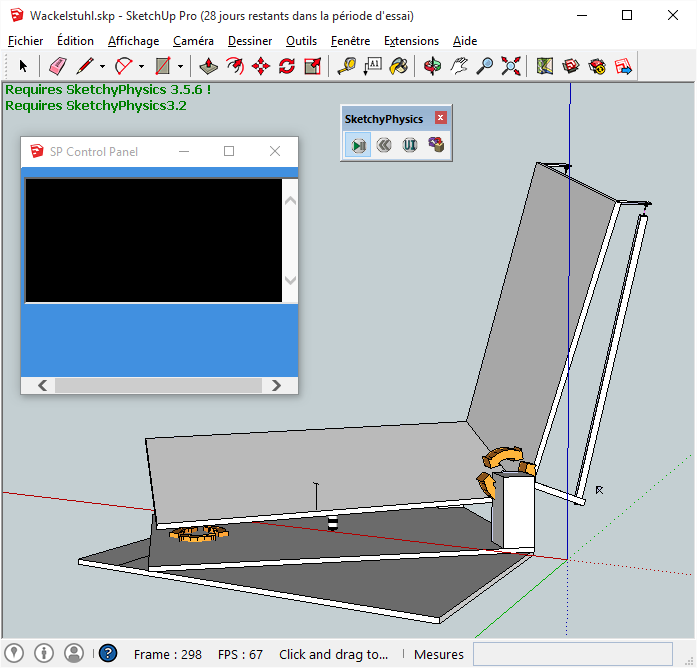Activate the Offset tool
This screenshot has height=668, width=697.
tap(235, 66)
